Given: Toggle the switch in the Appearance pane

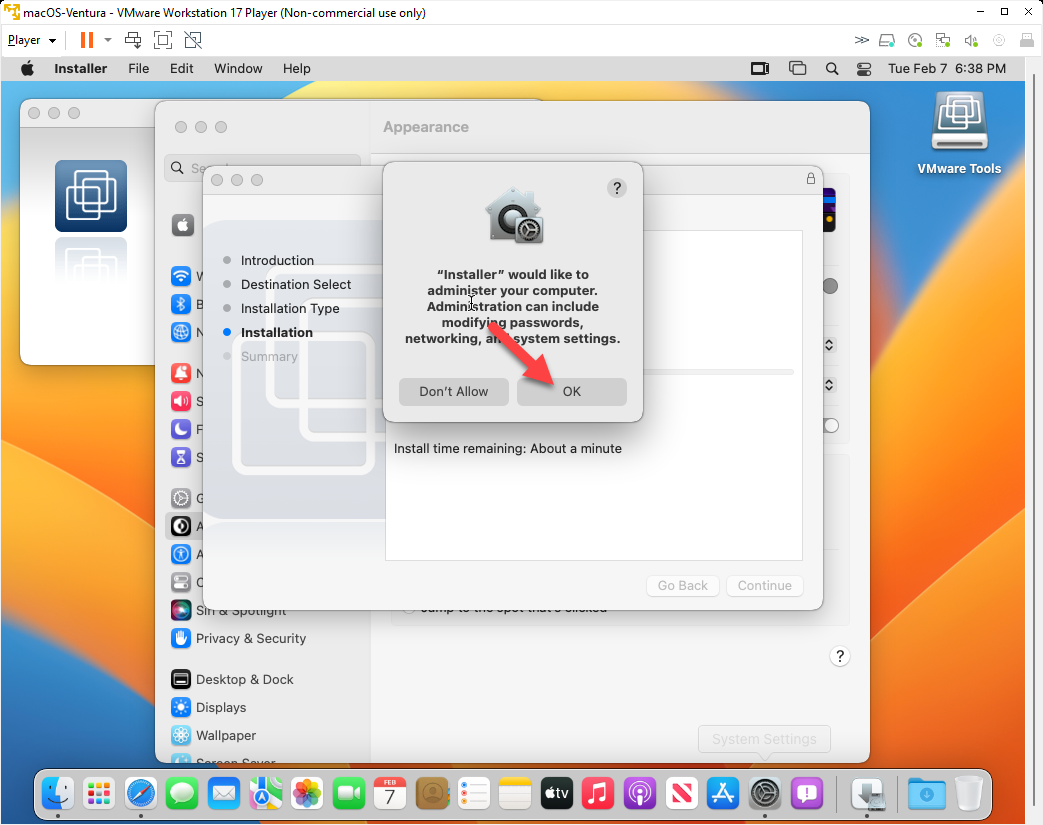Looking at the screenshot, I should tap(829, 426).
